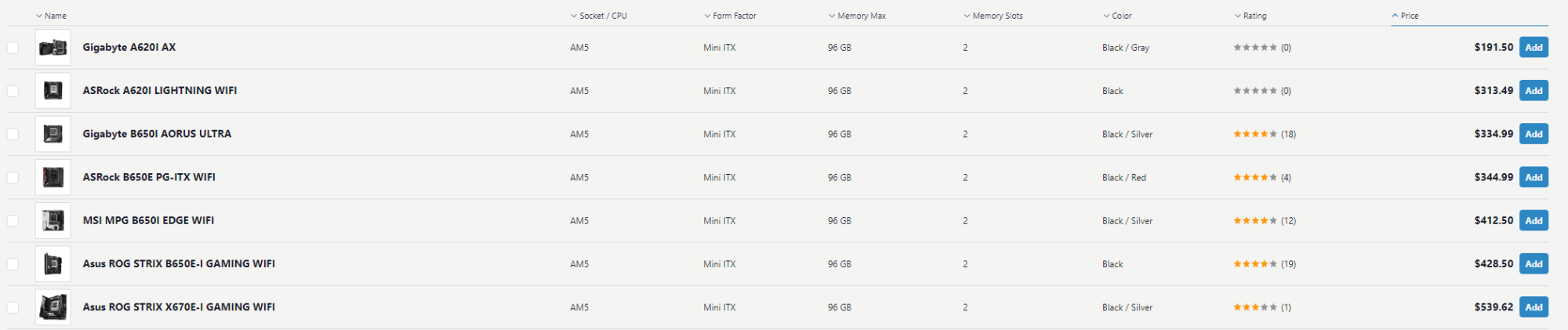Viewport: 1568px width, 330px height.
Task: Click star rating for Asus ROG STRIX B650E-I
Action: click(1254, 264)
